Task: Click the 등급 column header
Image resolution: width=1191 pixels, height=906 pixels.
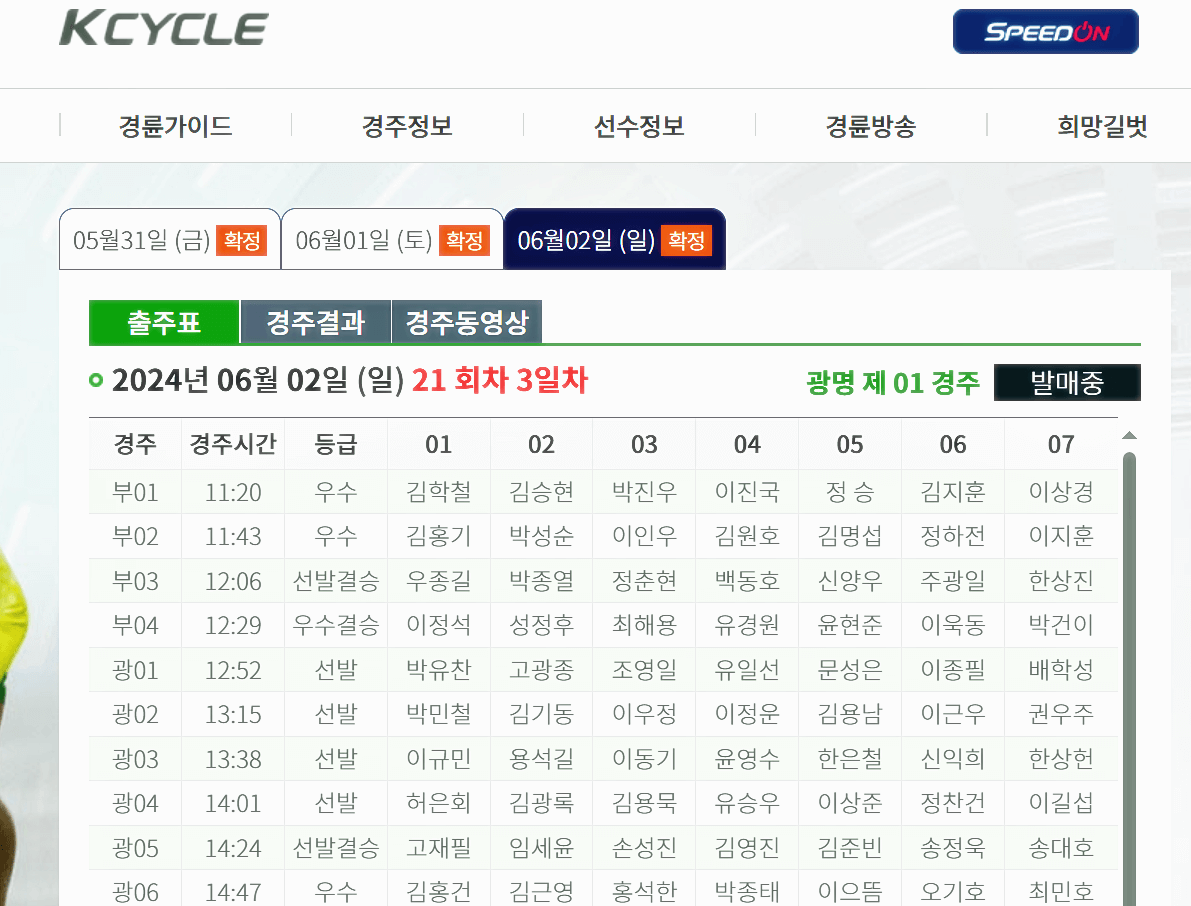Action: 336,444
